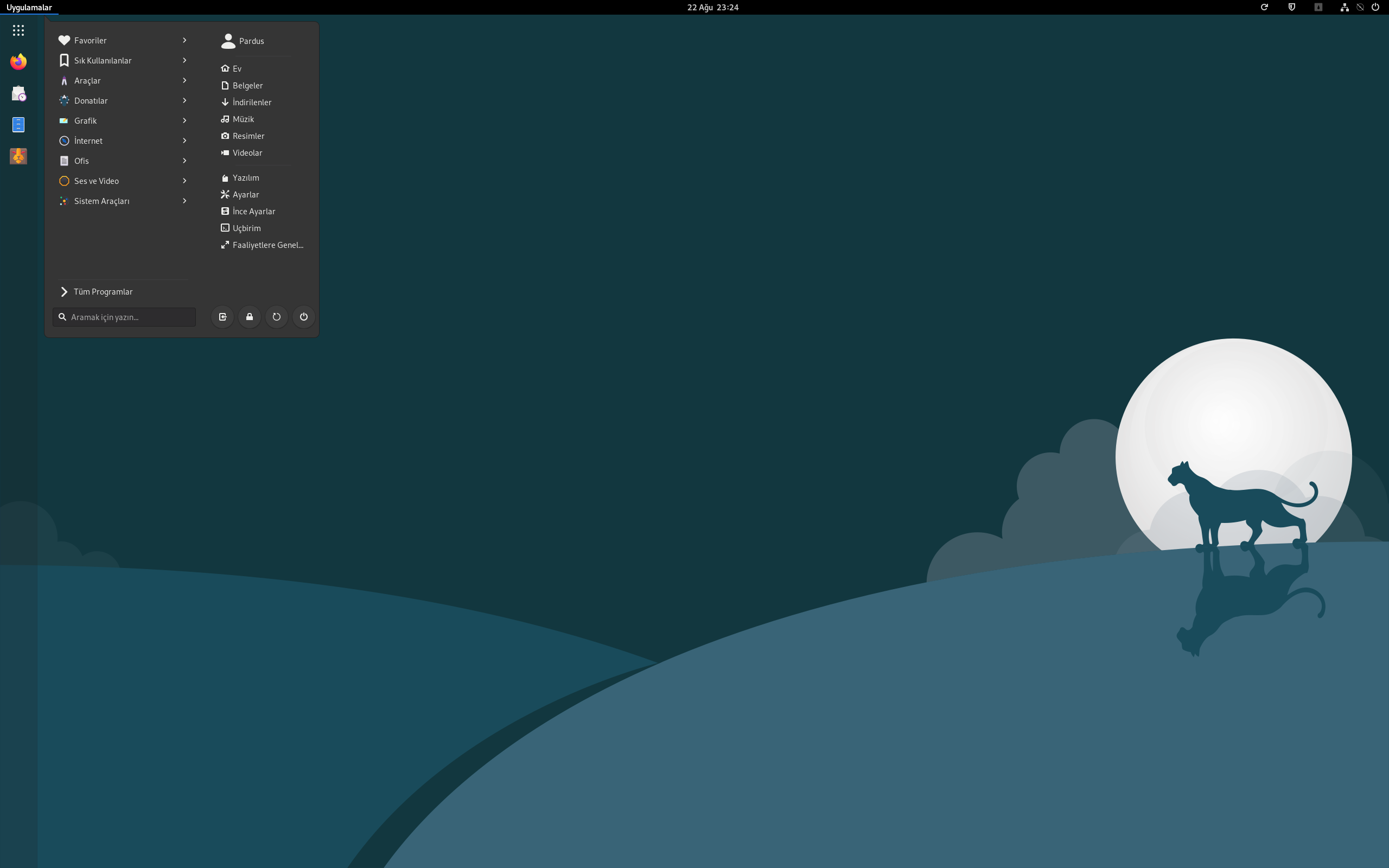Viewport: 1389px width, 868px height.
Task: Expand the İnternet category
Action: 123,141
